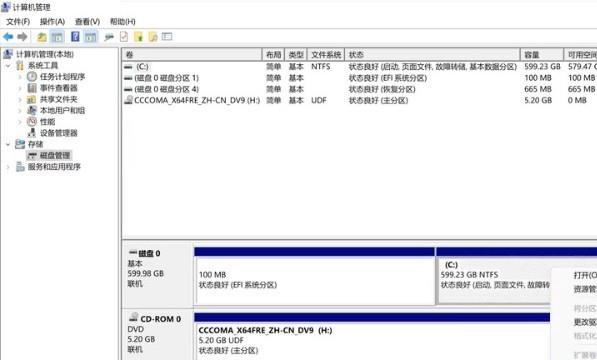Expand the 本地用户和组 node
This screenshot has height=360, width=597.
pyautogui.click(x=20, y=111)
